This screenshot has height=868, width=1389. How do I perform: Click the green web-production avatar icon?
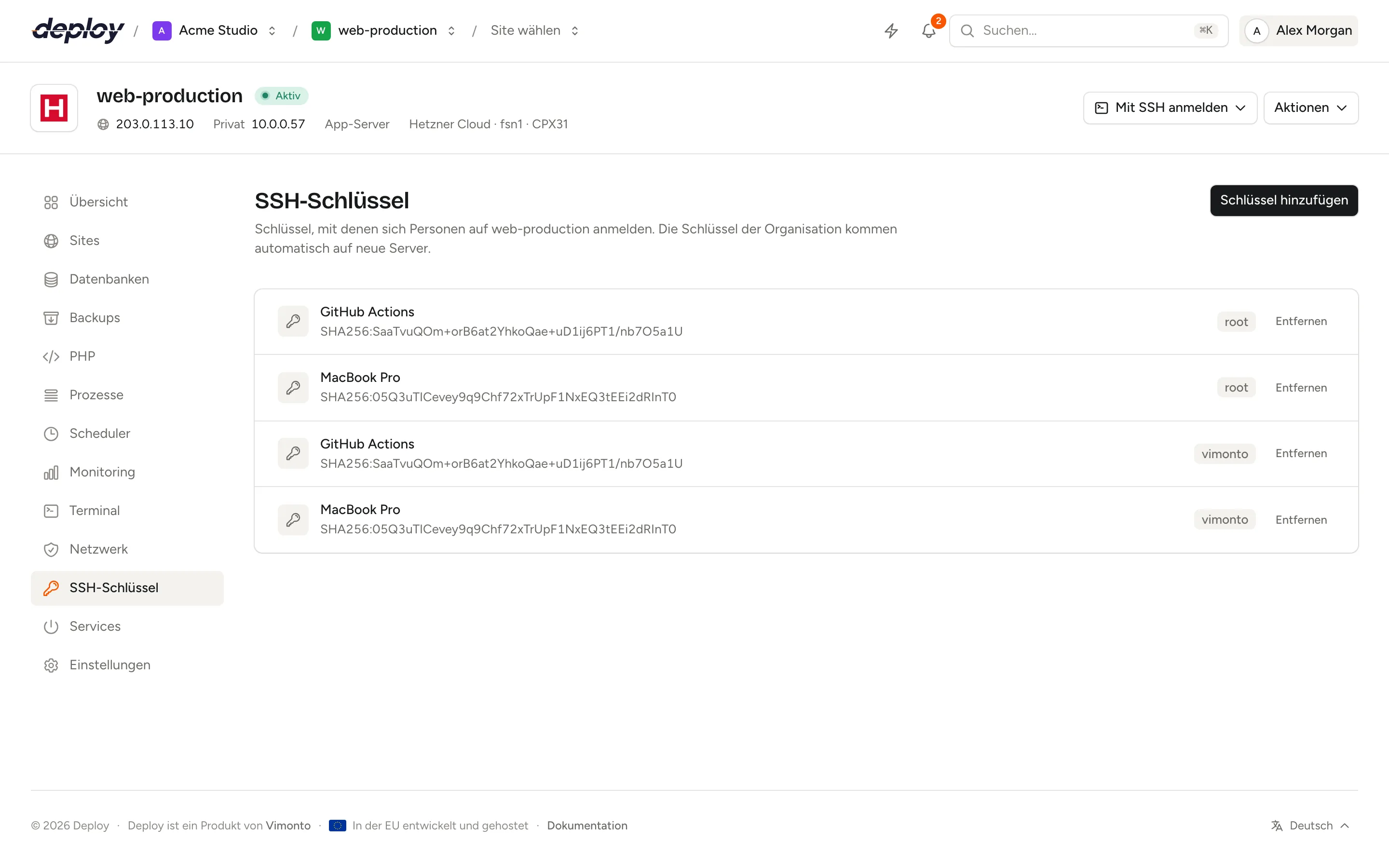click(x=321, y=30)
